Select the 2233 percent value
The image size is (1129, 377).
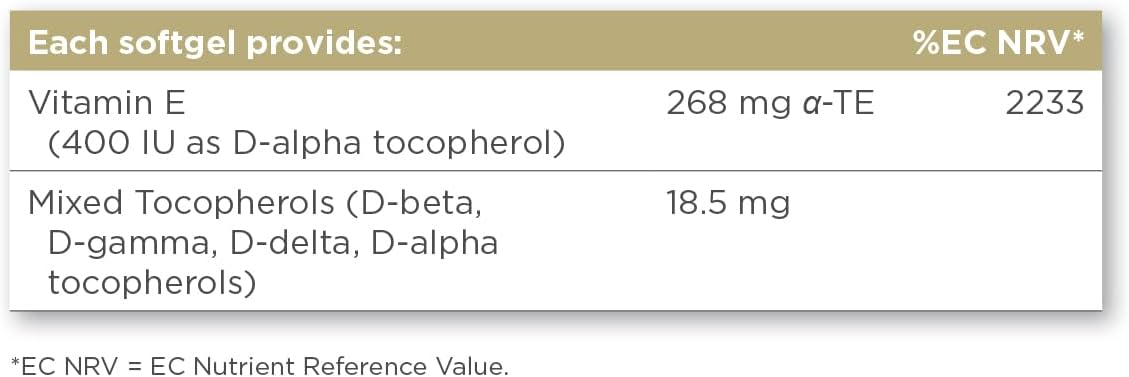click(x=1045, y=104)
